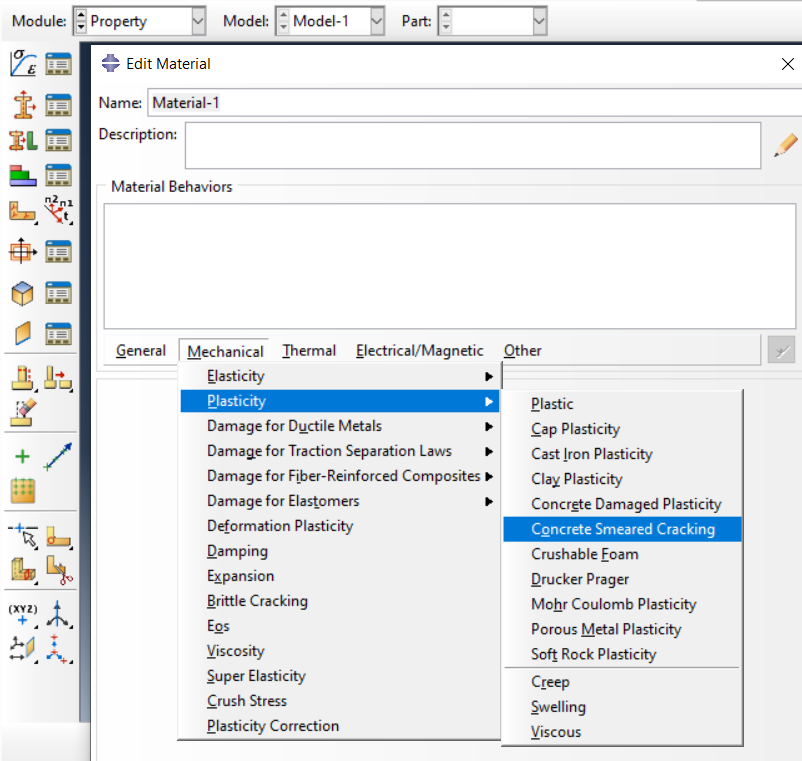
Task: Open the Electrical/Magnetic menu
Action: (419, 351)
